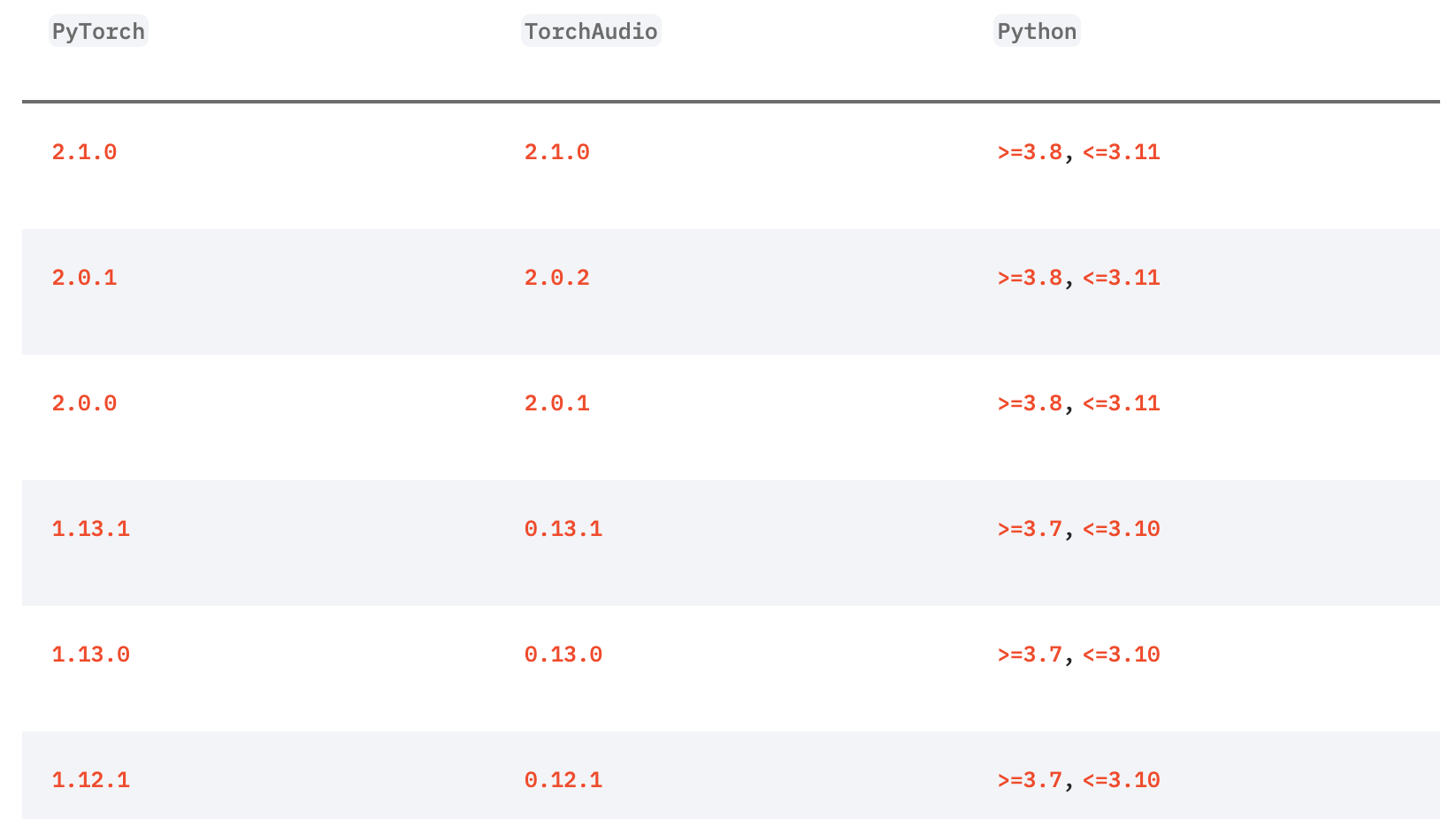Click the Python column header
The width and height of the screenshot is (1456, 819).
[1037, 32]
